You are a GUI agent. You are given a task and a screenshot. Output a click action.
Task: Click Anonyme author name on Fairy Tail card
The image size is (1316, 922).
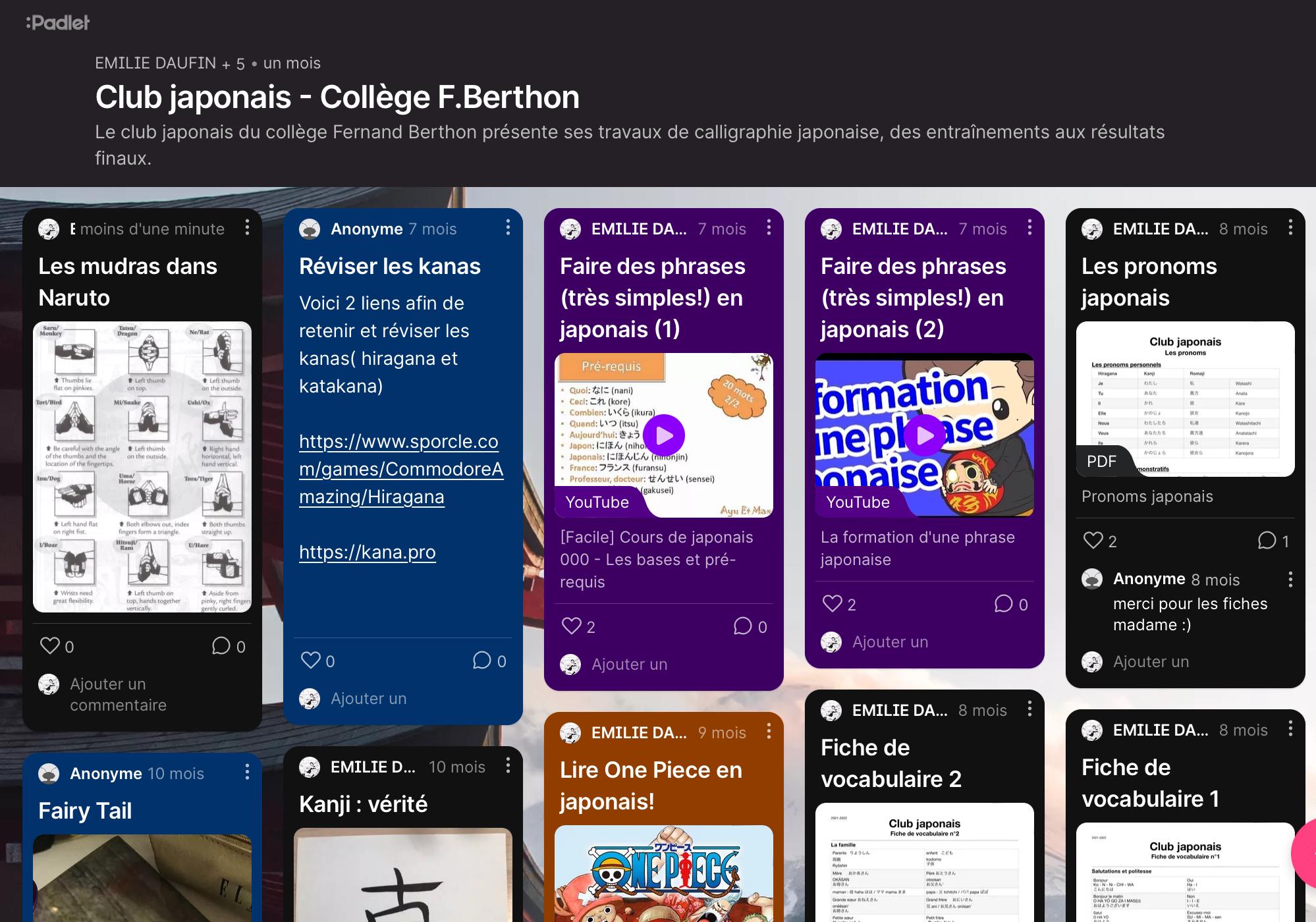(x=106, y=773)
